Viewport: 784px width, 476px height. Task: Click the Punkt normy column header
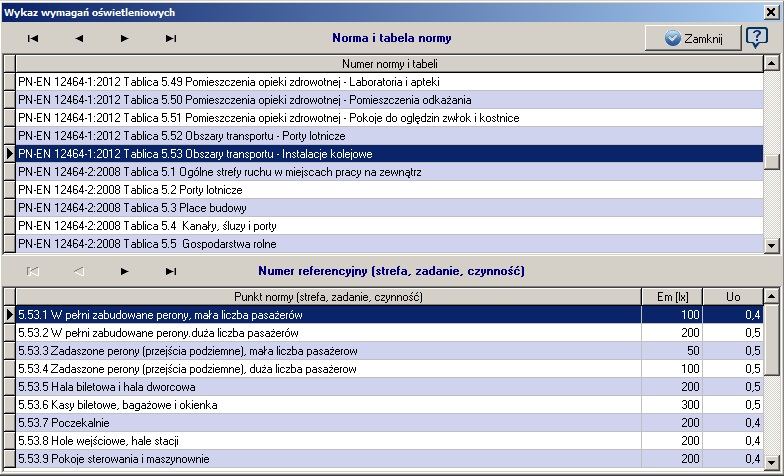[x=328, y=297]
